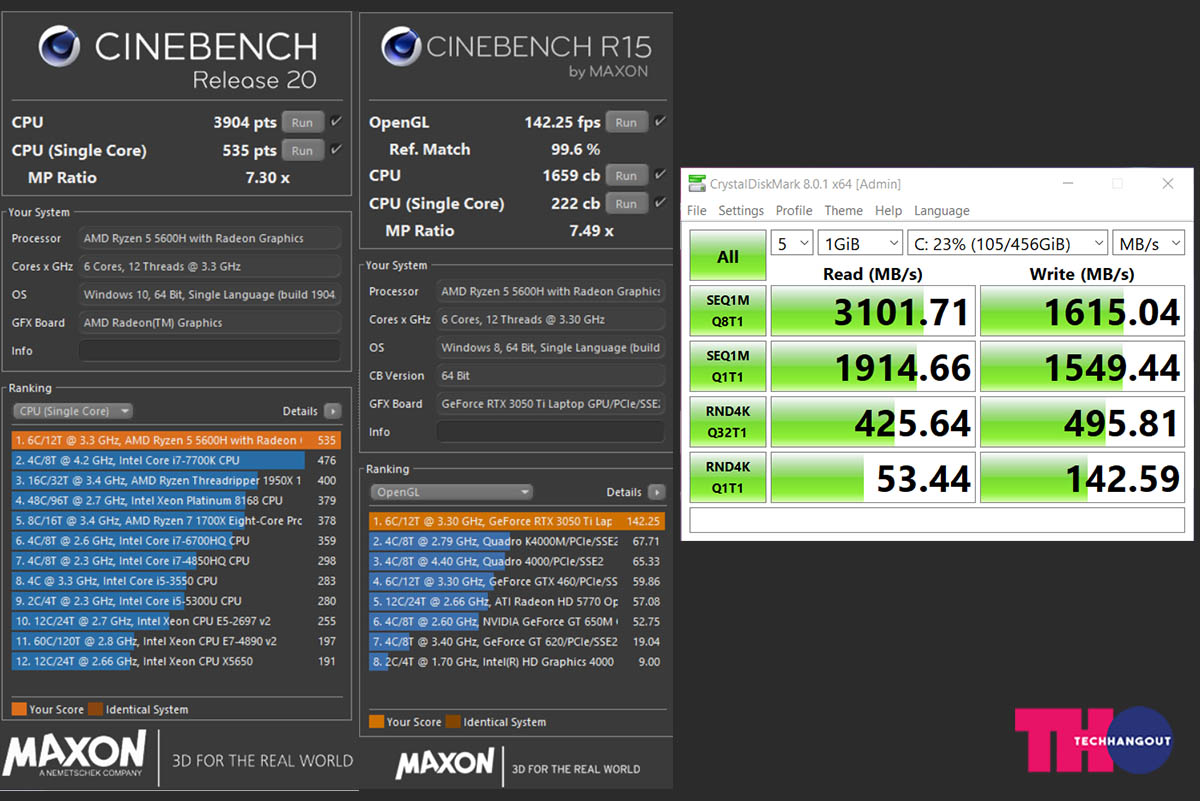Screen dimensions: 1200x801
Task: Toggle CPU checkmark in Cinebench R15
Action: click(660, 175)
